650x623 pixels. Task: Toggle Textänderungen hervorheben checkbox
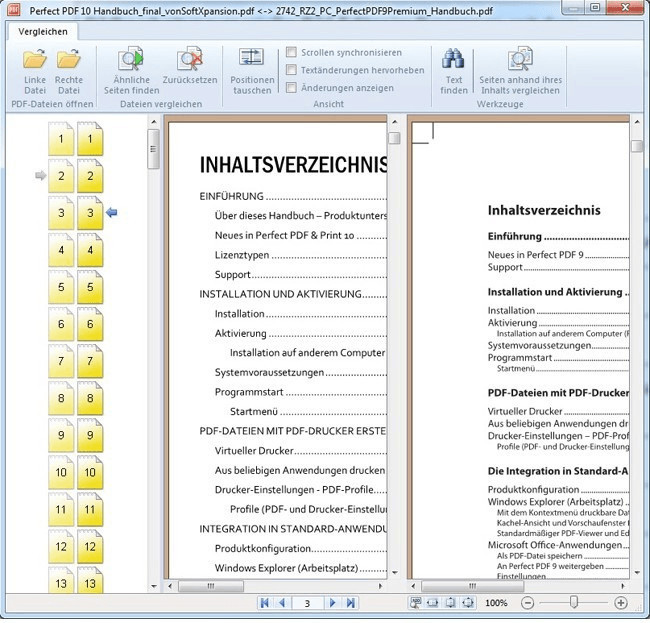coord(291,70)
